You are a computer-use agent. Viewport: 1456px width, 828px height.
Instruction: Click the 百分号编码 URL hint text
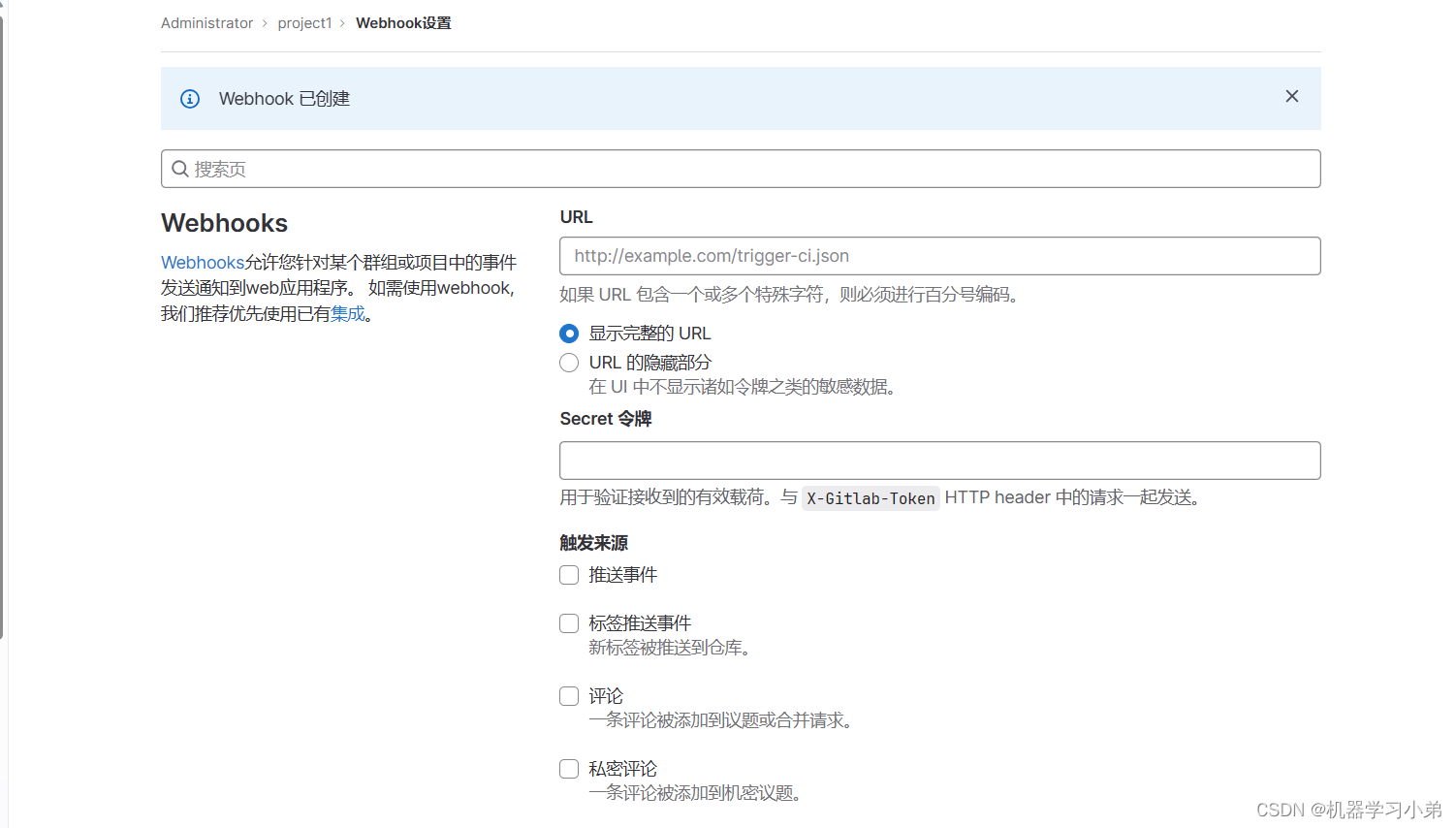790,295
